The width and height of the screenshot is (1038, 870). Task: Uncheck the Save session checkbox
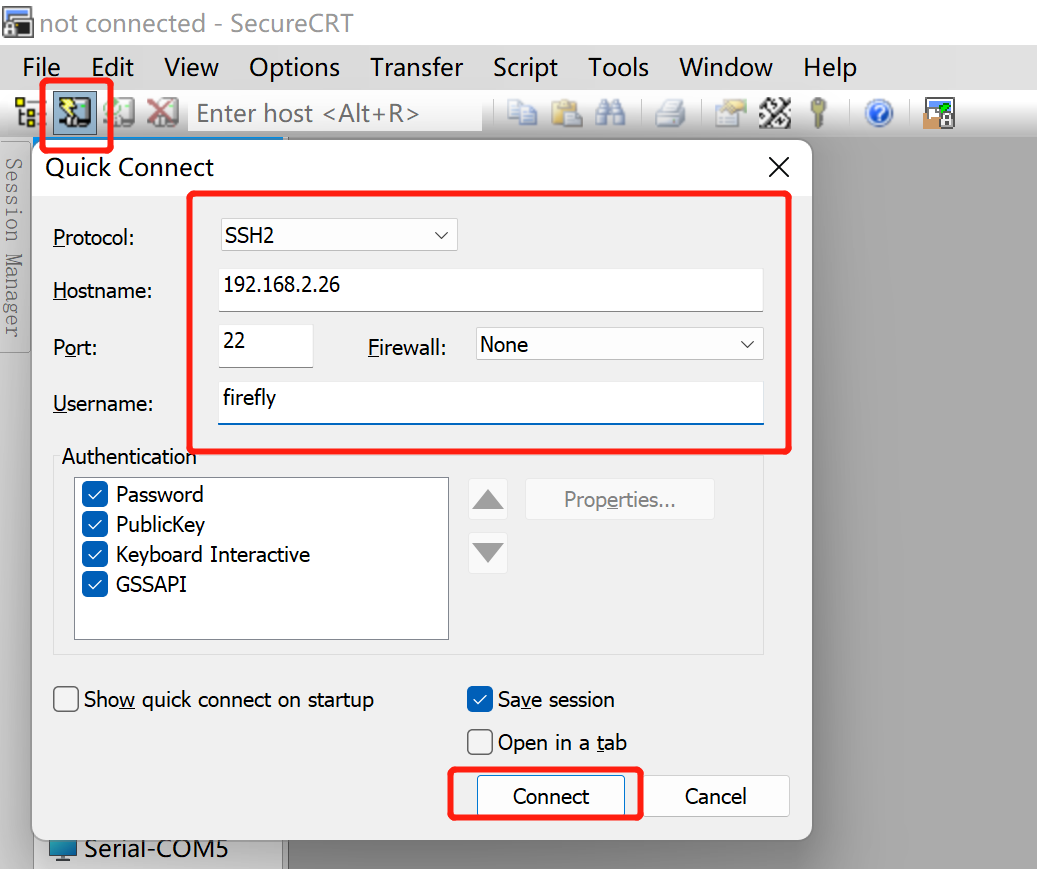479,699
